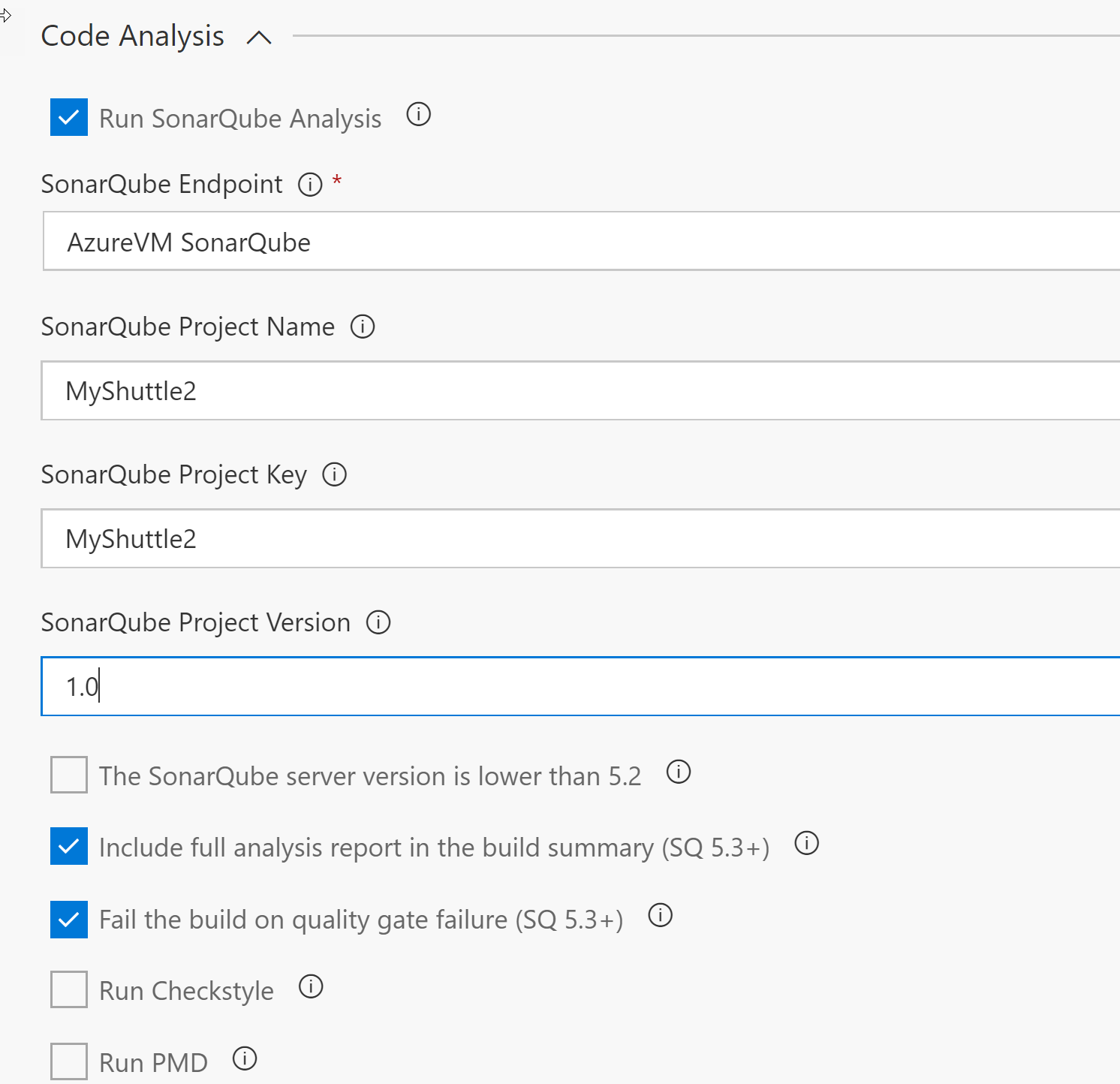Show info for SonarQube Project Key
The image size is (1120, 1084).
[334, 474]
